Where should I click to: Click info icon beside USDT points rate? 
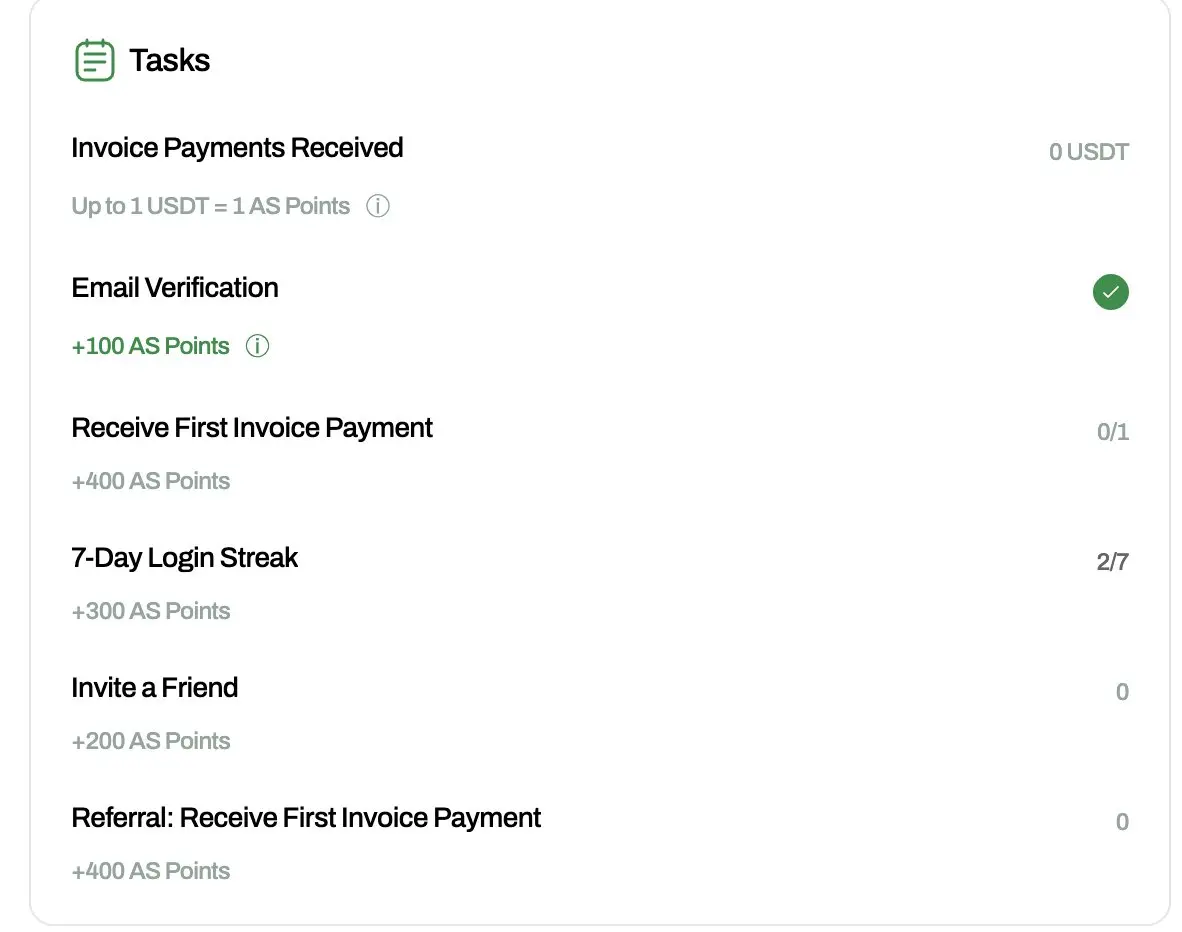tap(377, 207)
